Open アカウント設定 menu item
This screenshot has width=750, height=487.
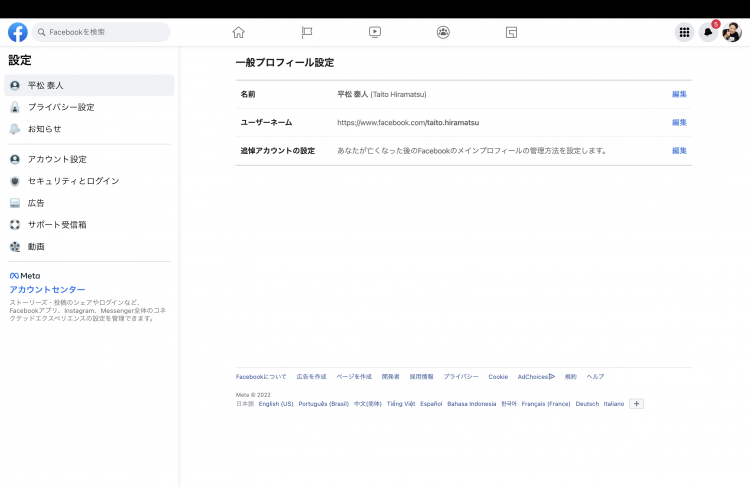click(89, 159)
